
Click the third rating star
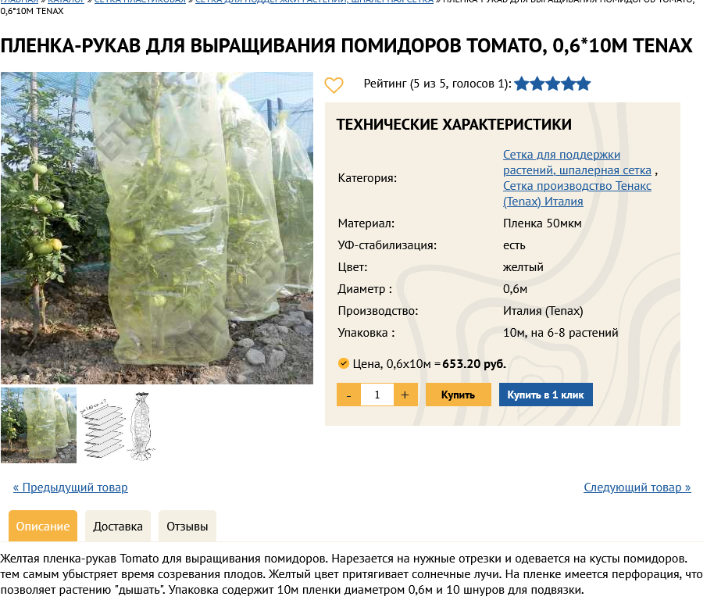(x=553, y=84)
